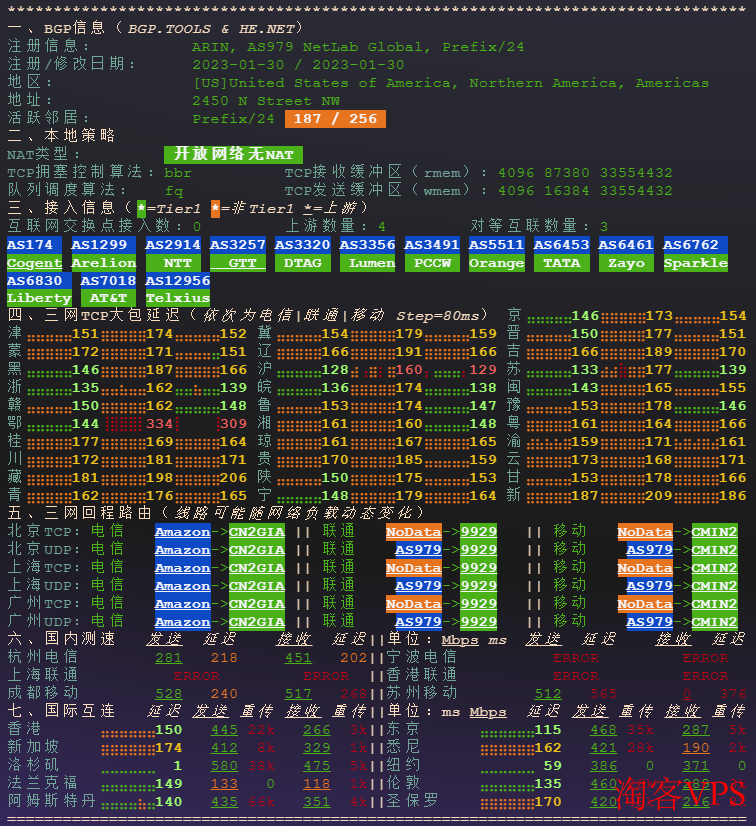Select the AS12956 Telxius badge
This screenshot has height=826, width=756.
[178, 289]
